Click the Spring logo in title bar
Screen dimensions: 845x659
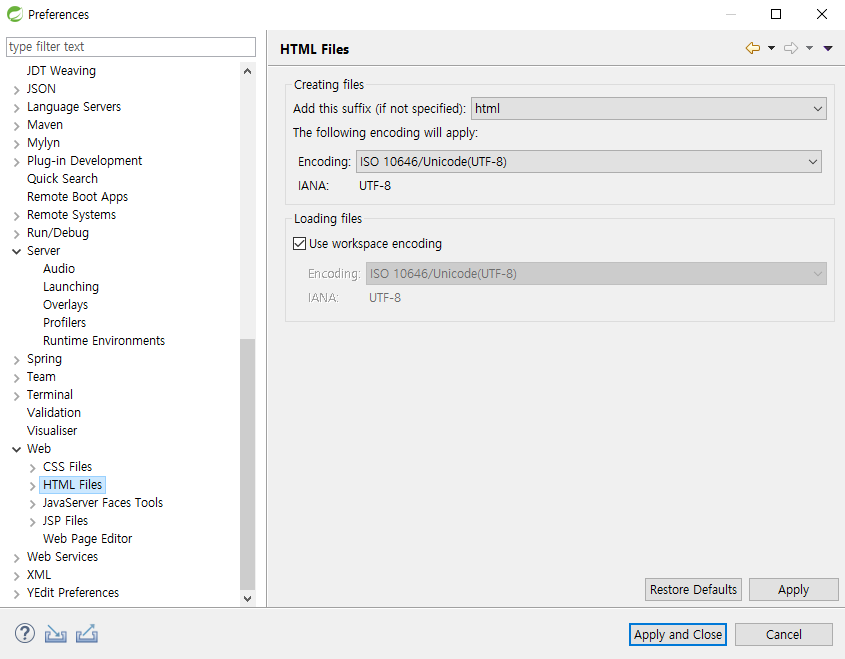(15, 14)
